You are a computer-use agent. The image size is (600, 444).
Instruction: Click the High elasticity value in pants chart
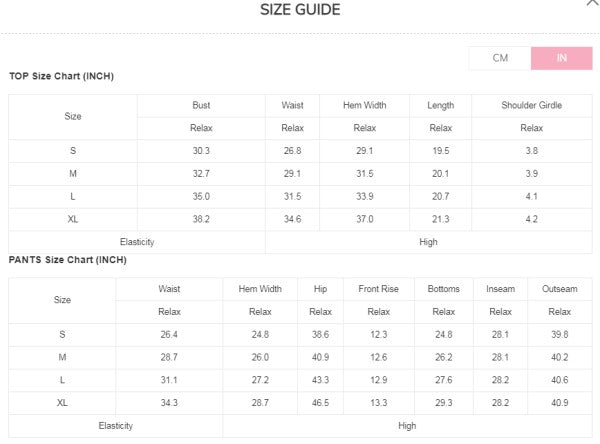click(407, 425)
